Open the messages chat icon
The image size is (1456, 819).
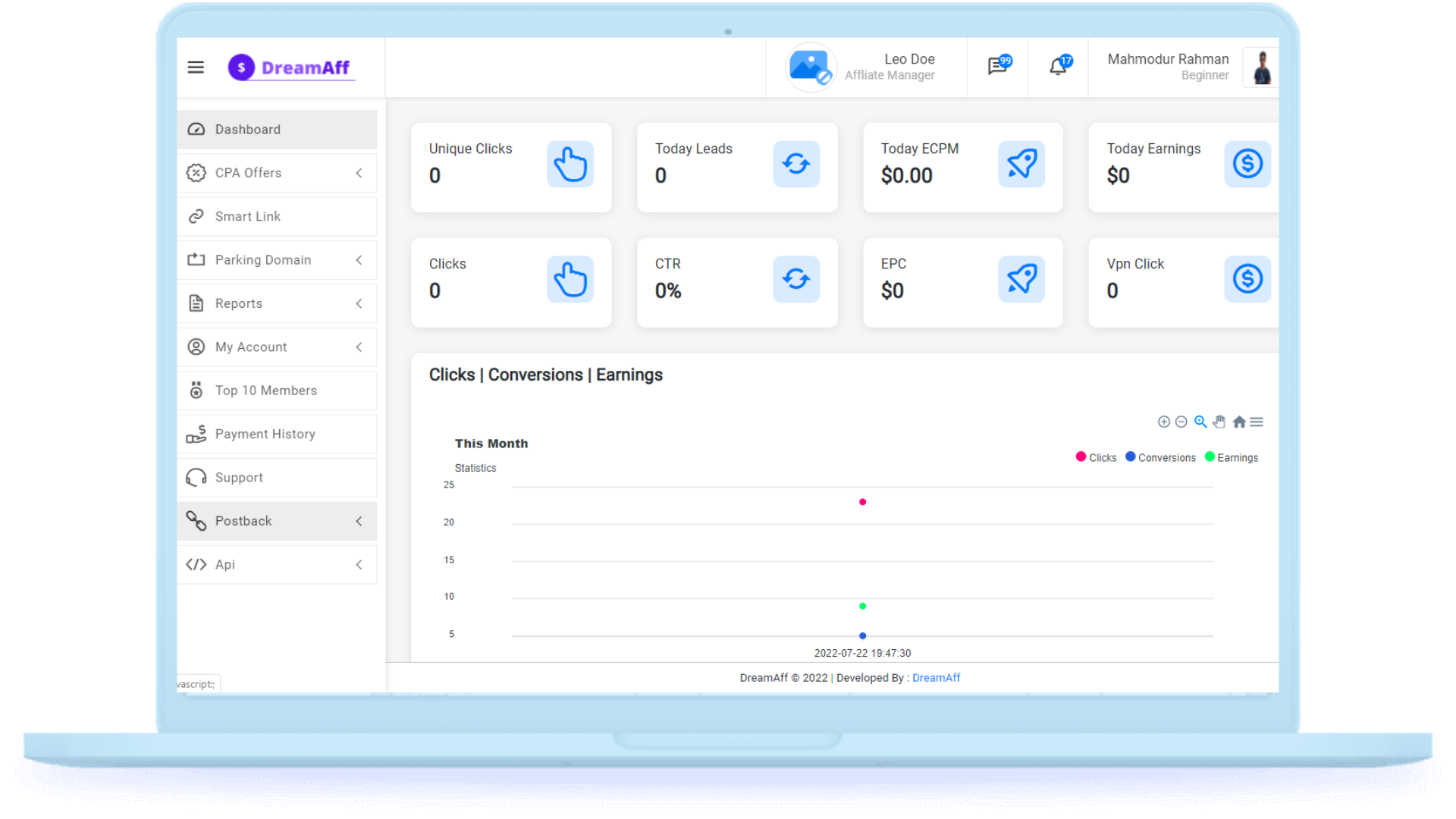pyautogui.click(x=997, y=67)
